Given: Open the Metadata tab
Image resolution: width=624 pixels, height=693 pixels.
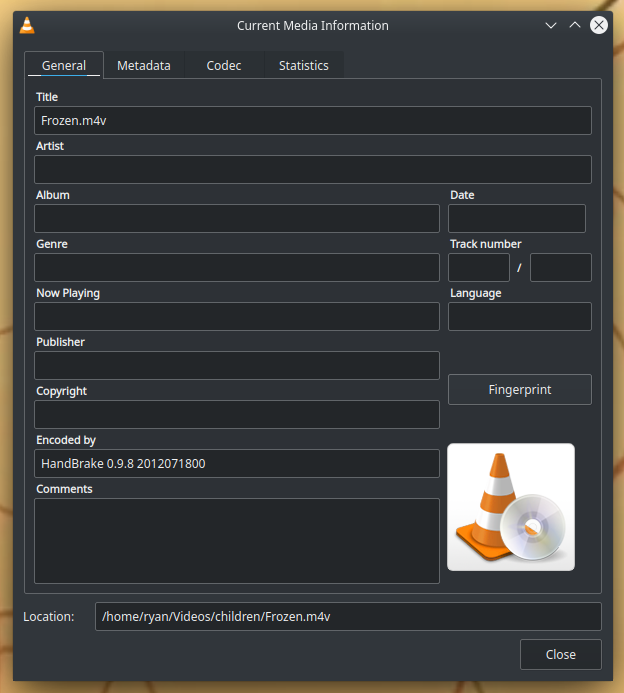Looking at the screenshot, I should coord(144,65).
